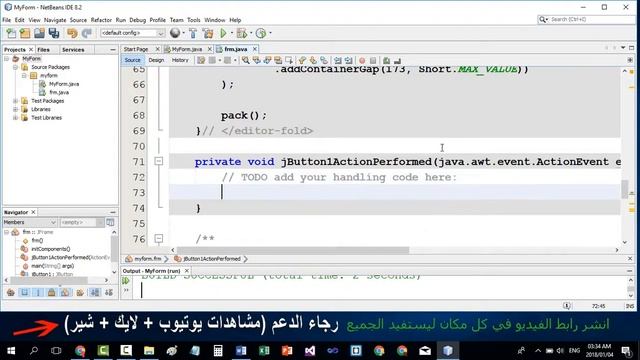Click the Redo arrow in the toolbar
This screenshot has height=360, width=640.
click(87, 33)
